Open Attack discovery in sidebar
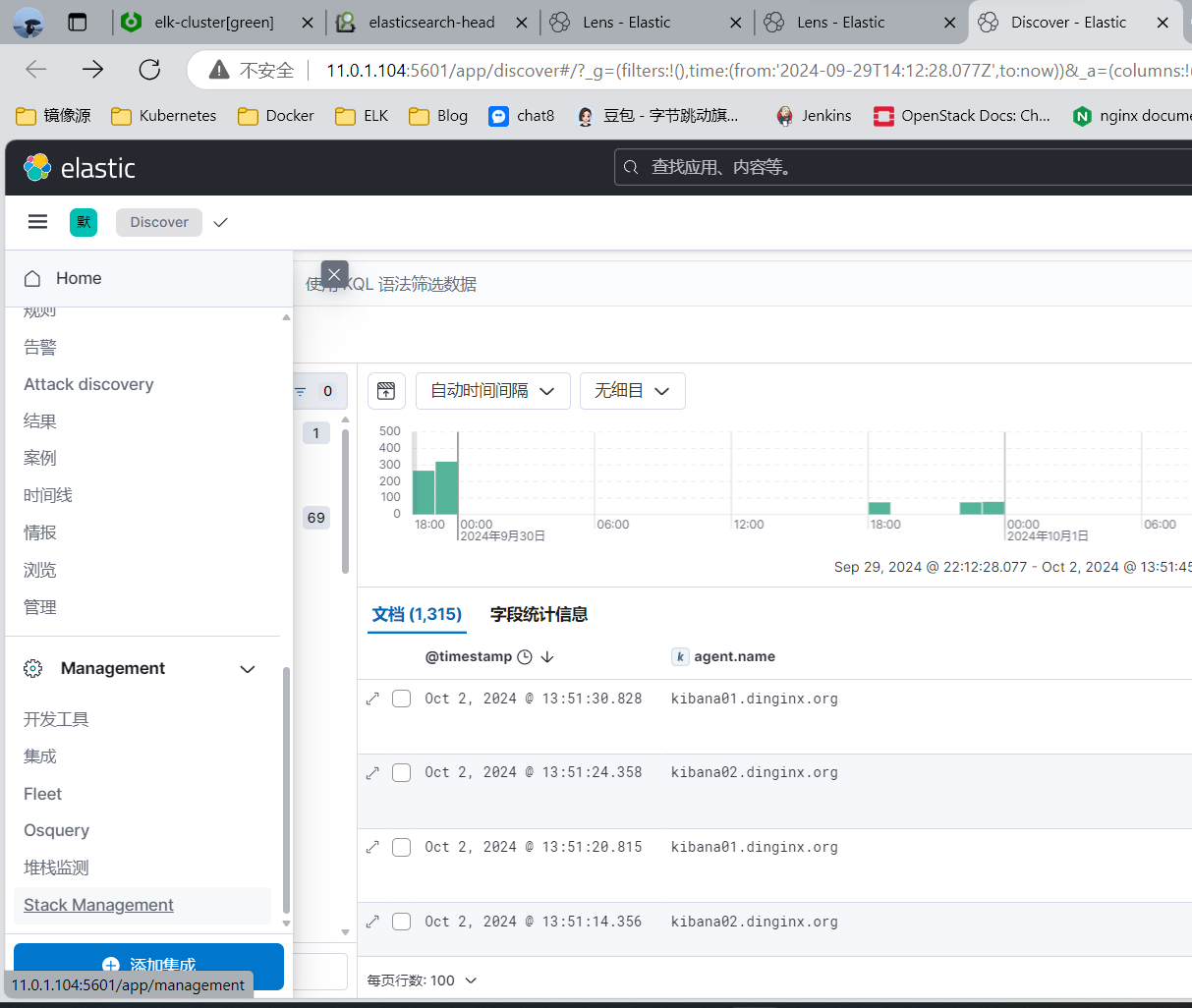 click(88, 384)
